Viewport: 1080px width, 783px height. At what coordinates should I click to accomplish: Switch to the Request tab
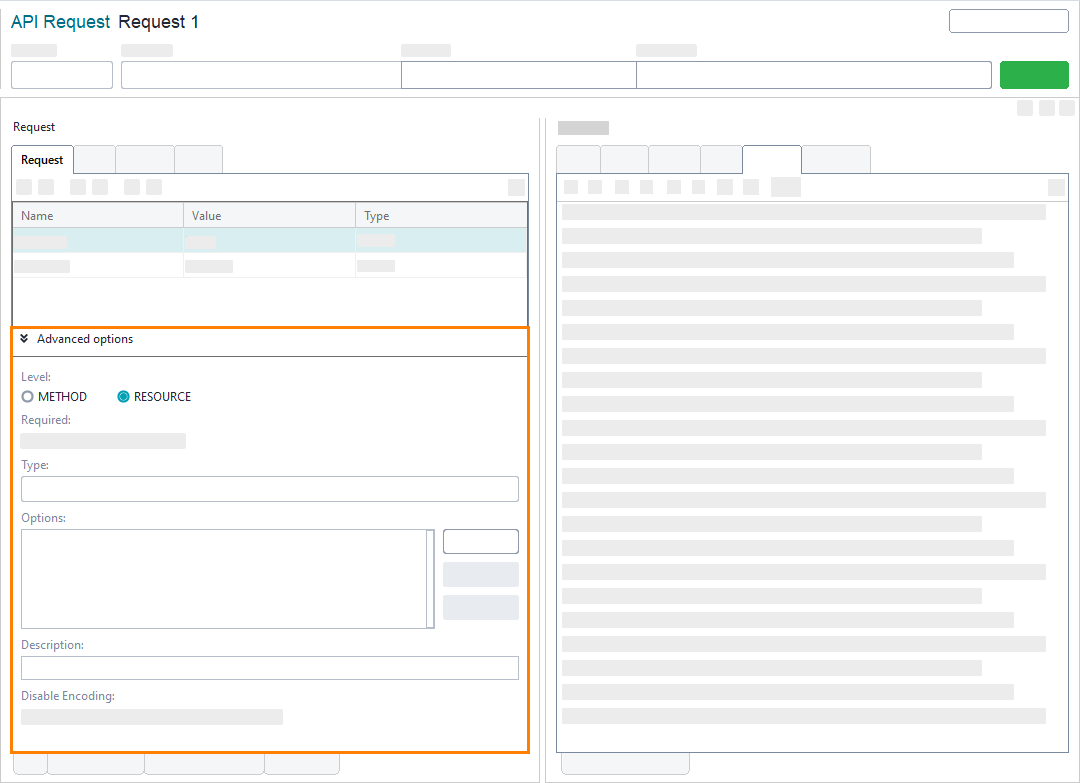42,159
